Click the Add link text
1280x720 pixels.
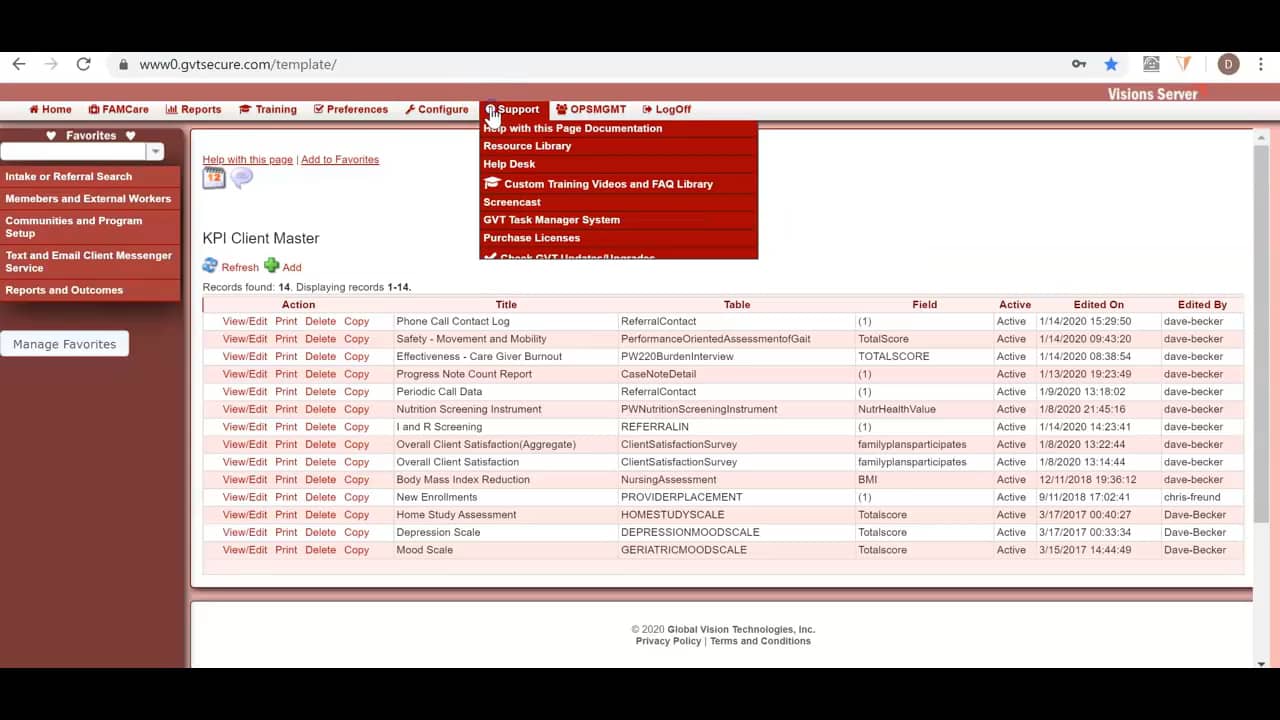click(292, 267)
